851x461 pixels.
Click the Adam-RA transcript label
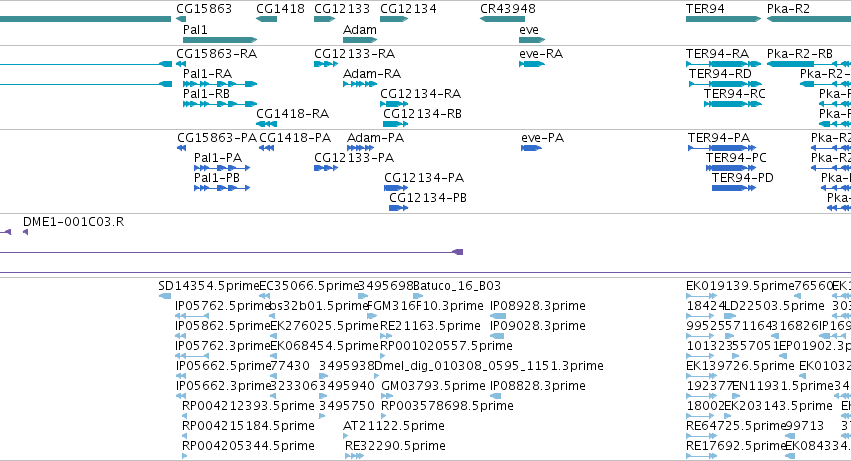click(372, 74)
